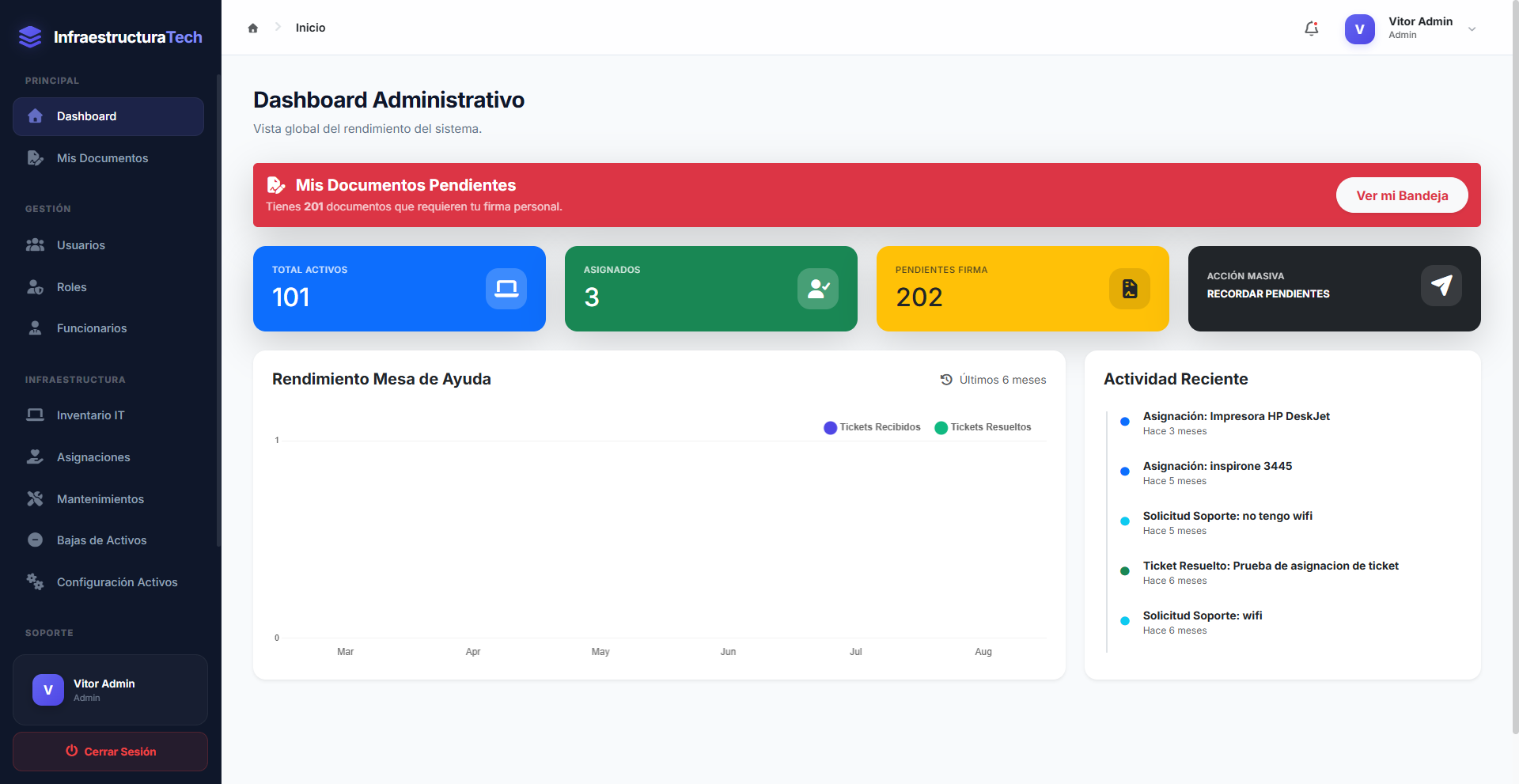
Task: Click the 'Mis Documentos Pendientes' banner title
Action: [x=406, y=185]
